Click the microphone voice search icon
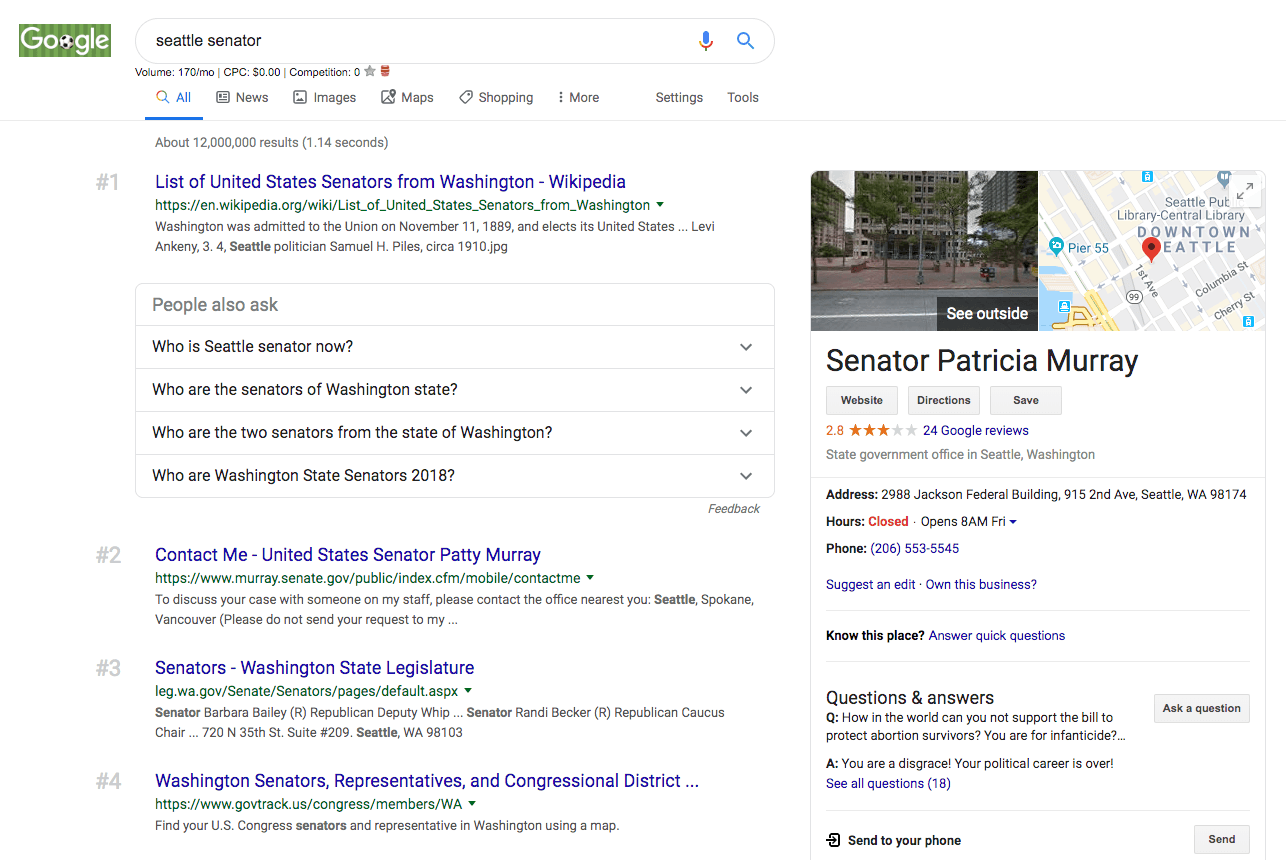 coord(706,41)
